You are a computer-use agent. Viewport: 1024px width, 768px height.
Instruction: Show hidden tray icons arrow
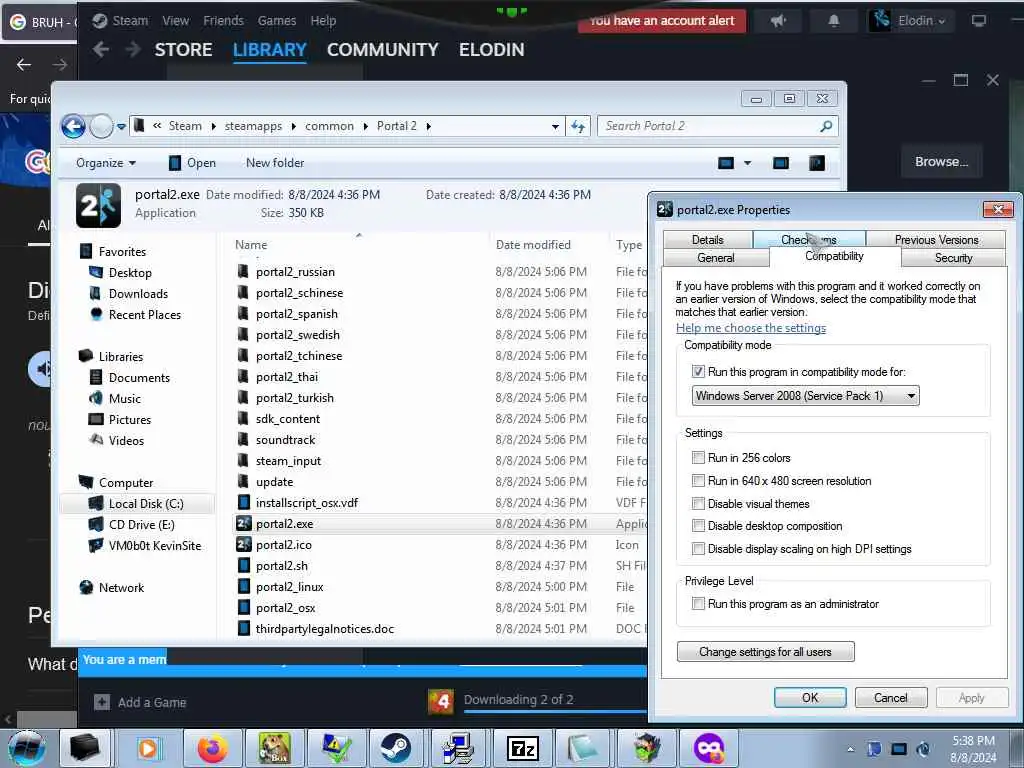(x=850, y=750)
